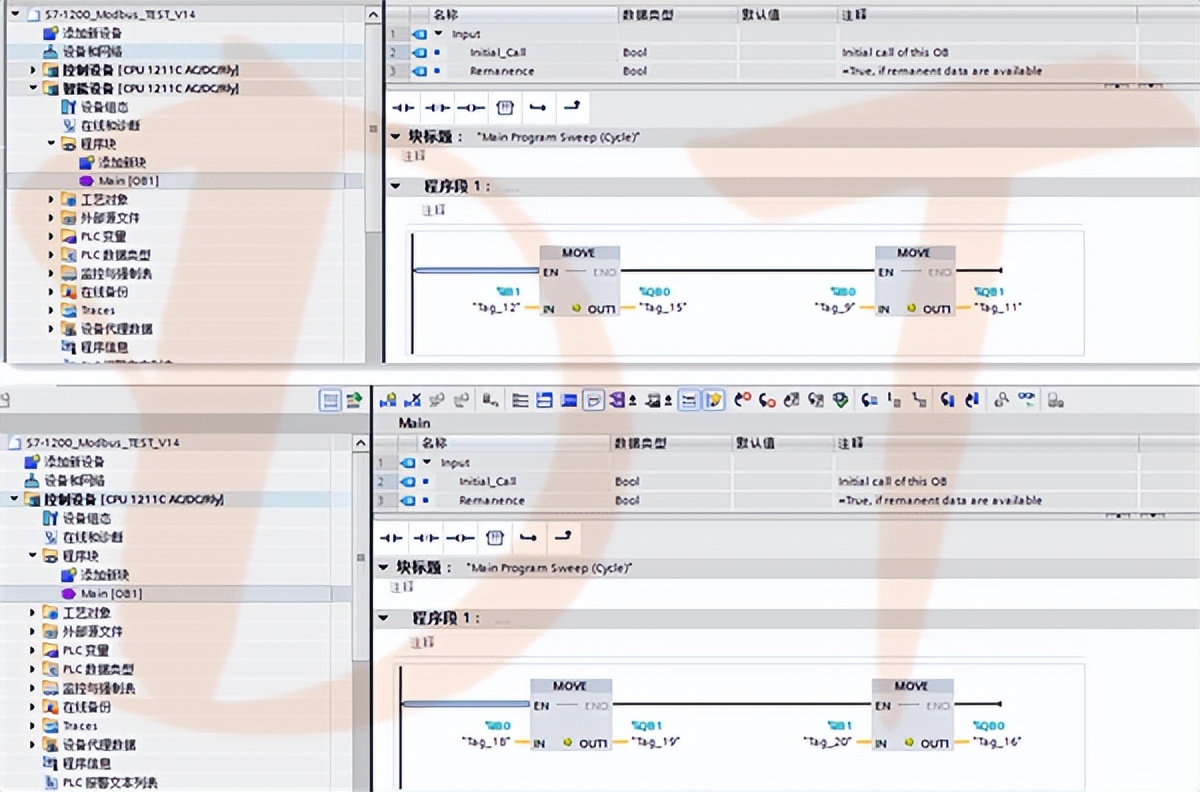Click the Open all networks icon
This screenshot has width=1200, height=792.
521,401
